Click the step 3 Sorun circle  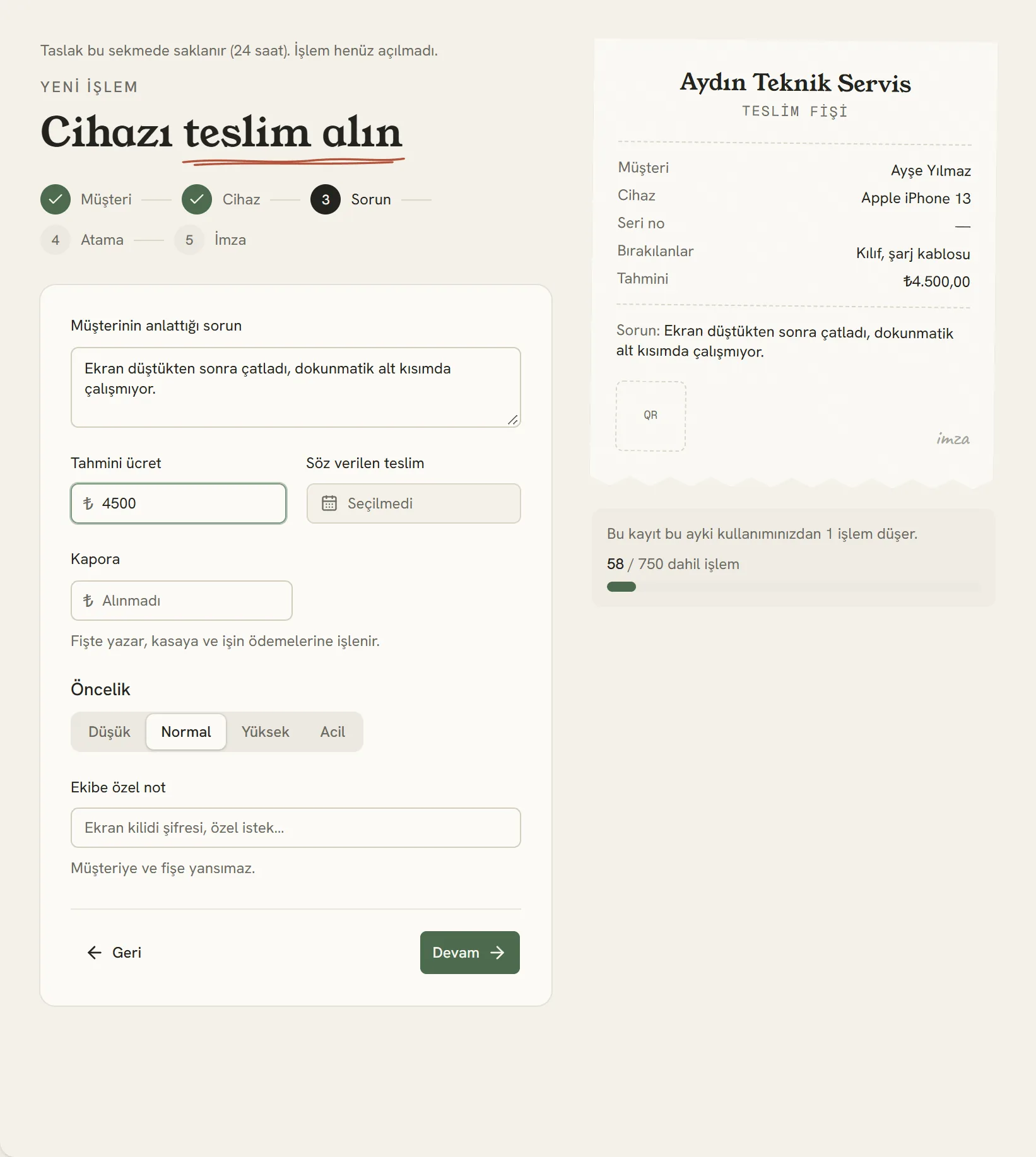(x=326, y=199)
